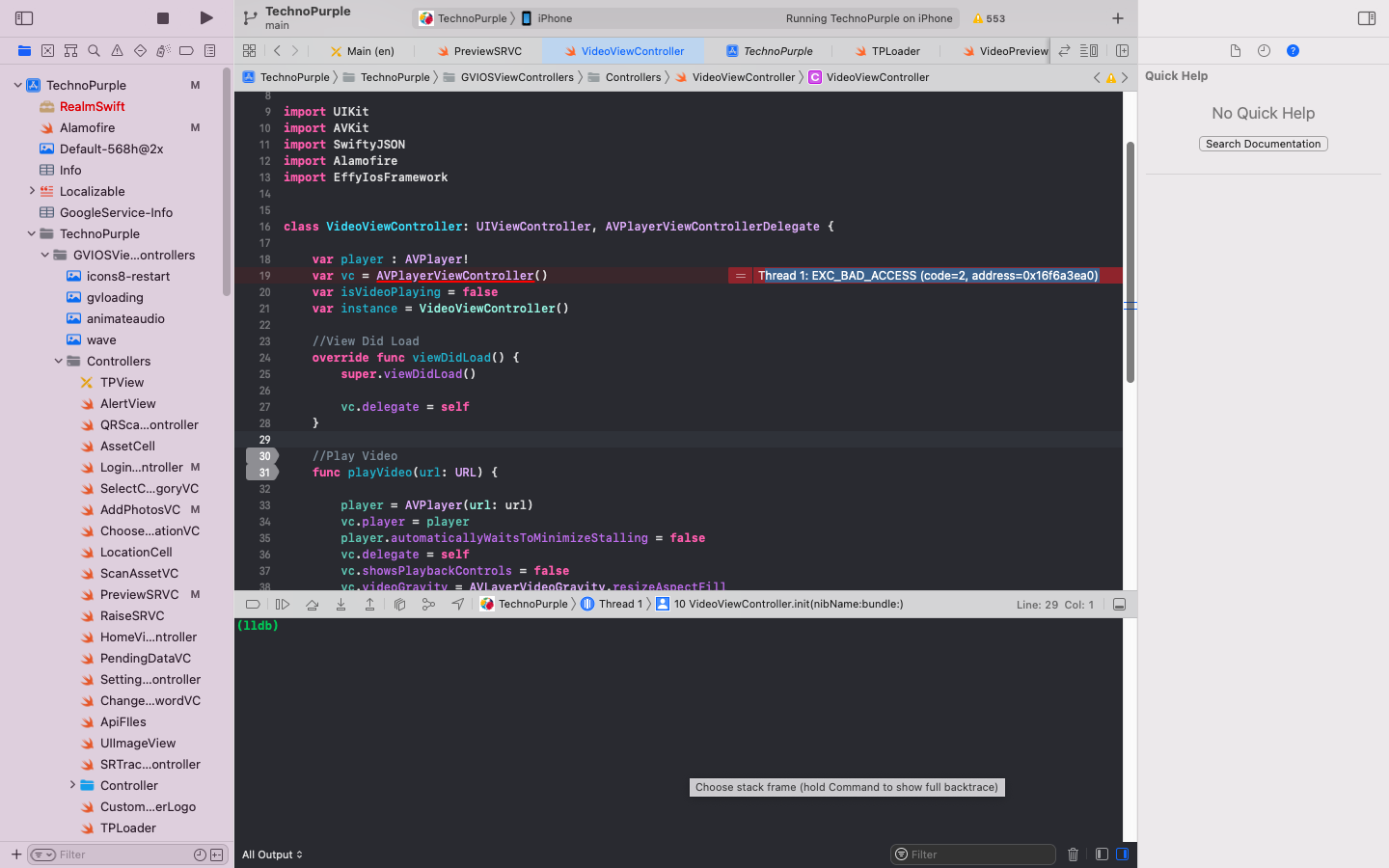Click the Run play button
Image resolution: width=1389 pixels, height=868 pixels.
coord(206,18)
